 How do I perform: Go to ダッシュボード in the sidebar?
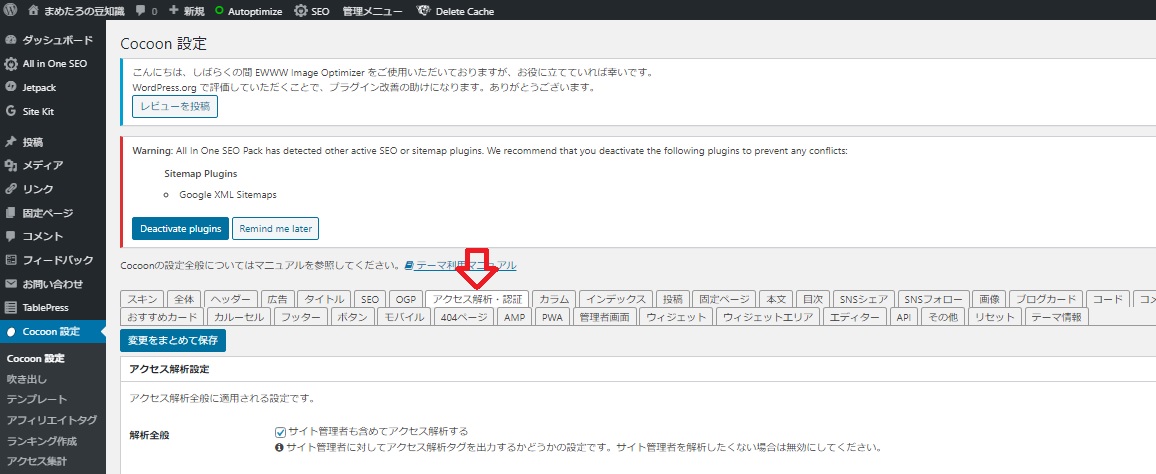(53, 40)
